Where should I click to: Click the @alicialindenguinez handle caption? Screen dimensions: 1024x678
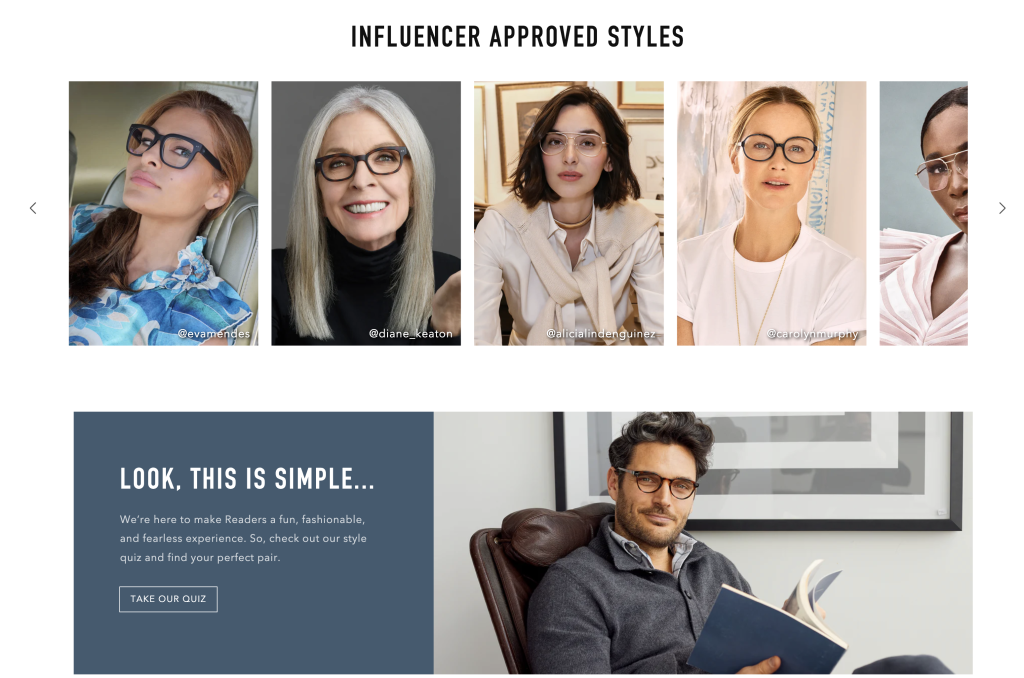point(601,334)
